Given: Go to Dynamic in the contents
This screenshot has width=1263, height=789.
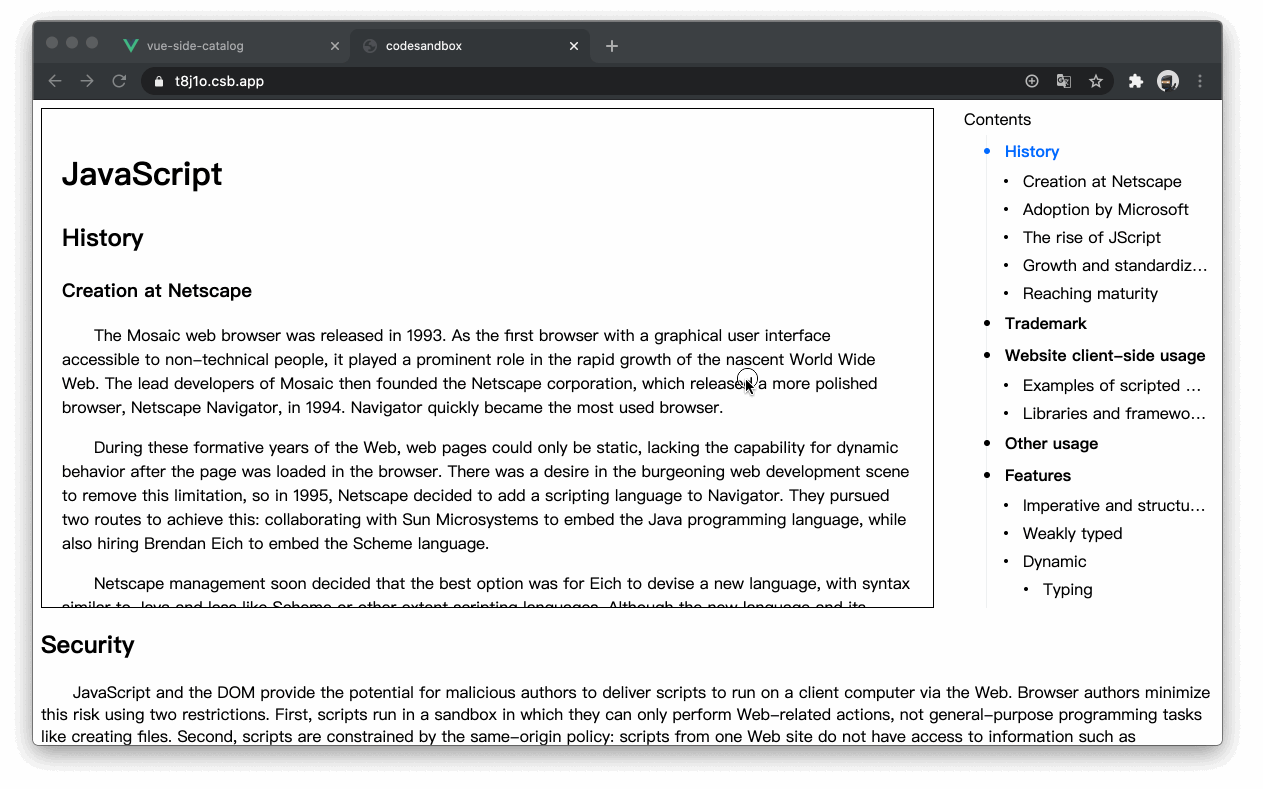Looking at the screenshot, I should (x=1054, y=561).
